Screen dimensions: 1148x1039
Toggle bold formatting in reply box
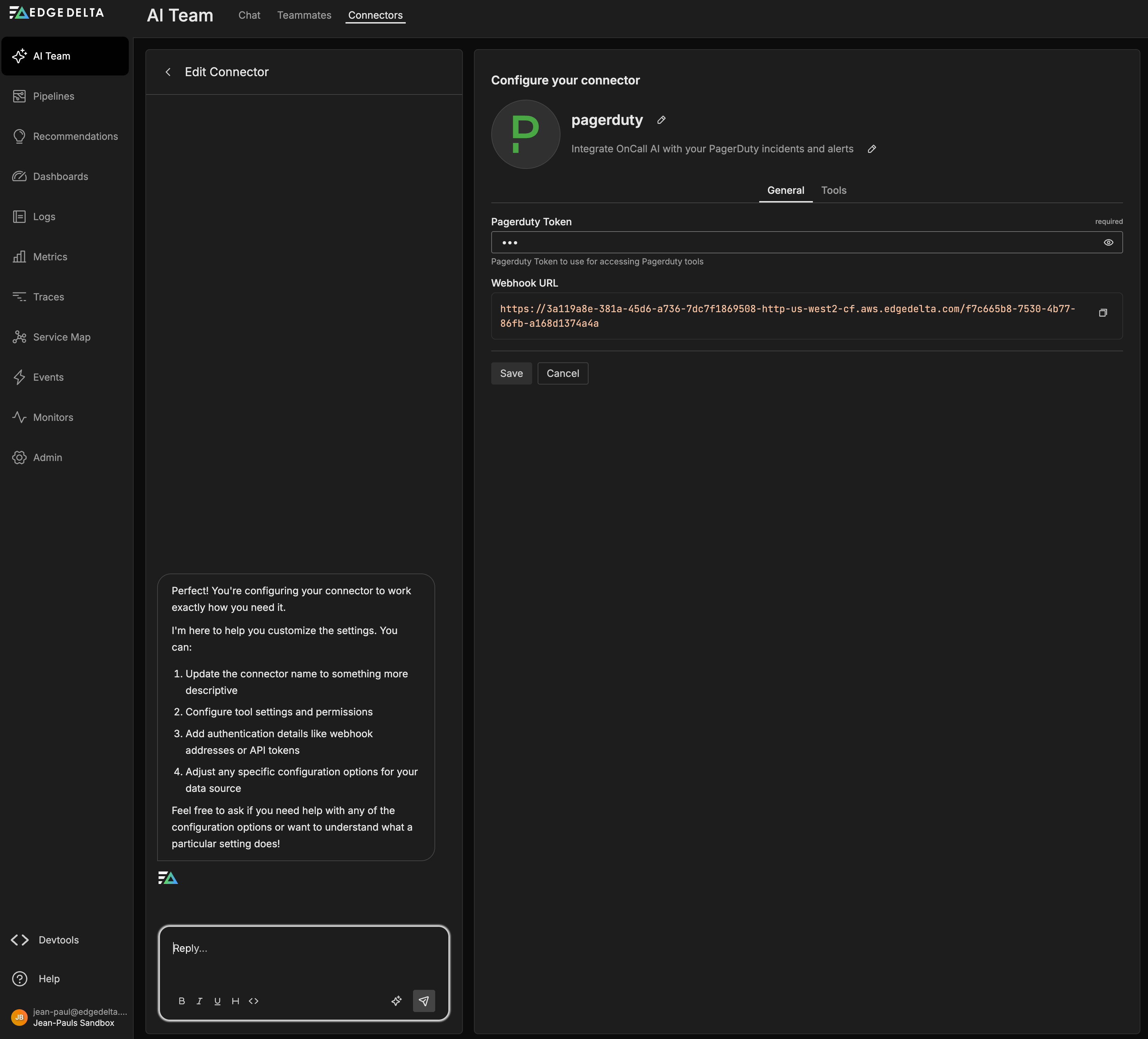182,1001
